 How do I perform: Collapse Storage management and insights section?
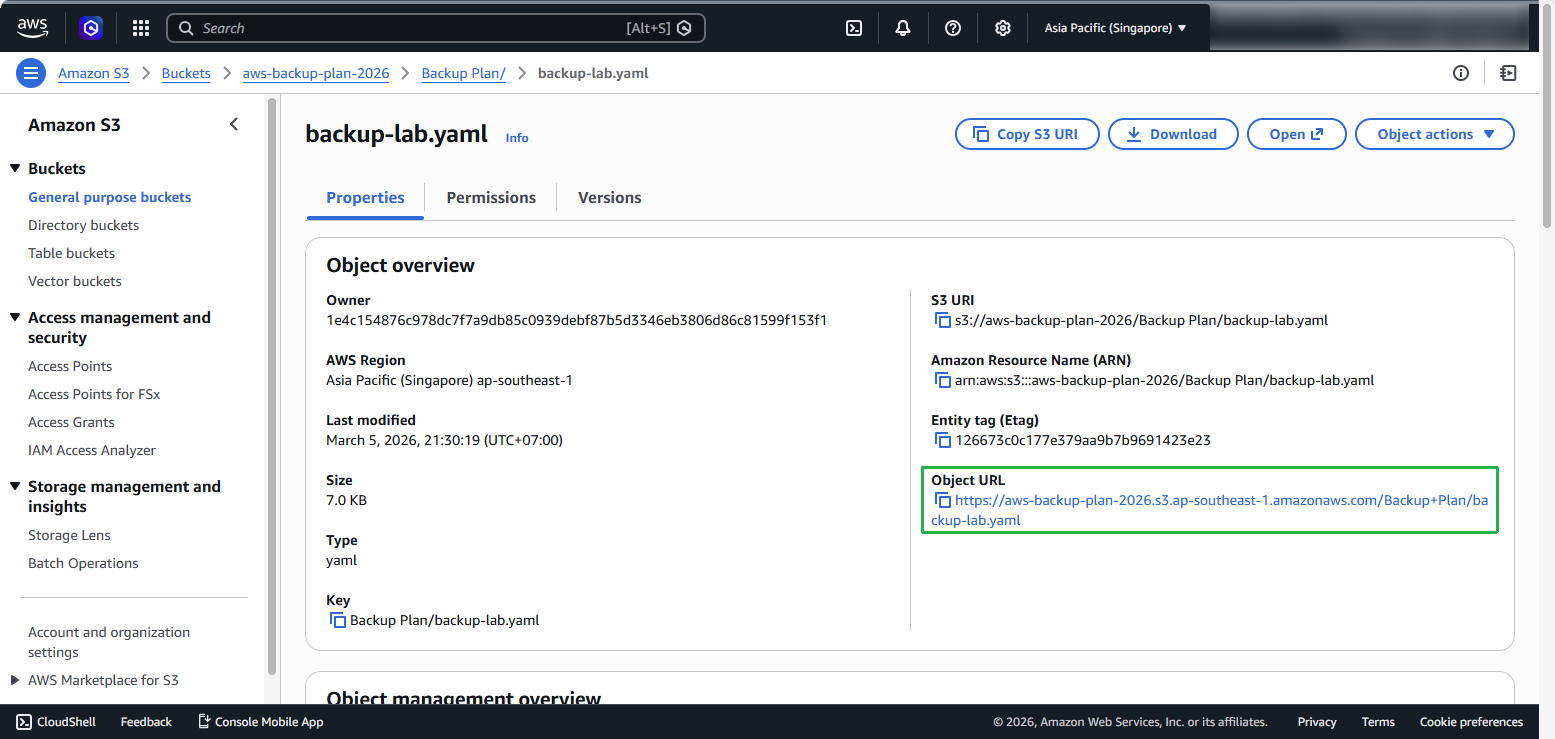(x=15, y=486)
